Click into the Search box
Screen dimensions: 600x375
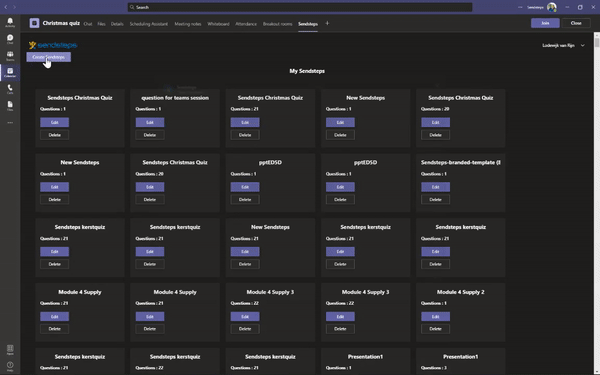click(300, 7)
